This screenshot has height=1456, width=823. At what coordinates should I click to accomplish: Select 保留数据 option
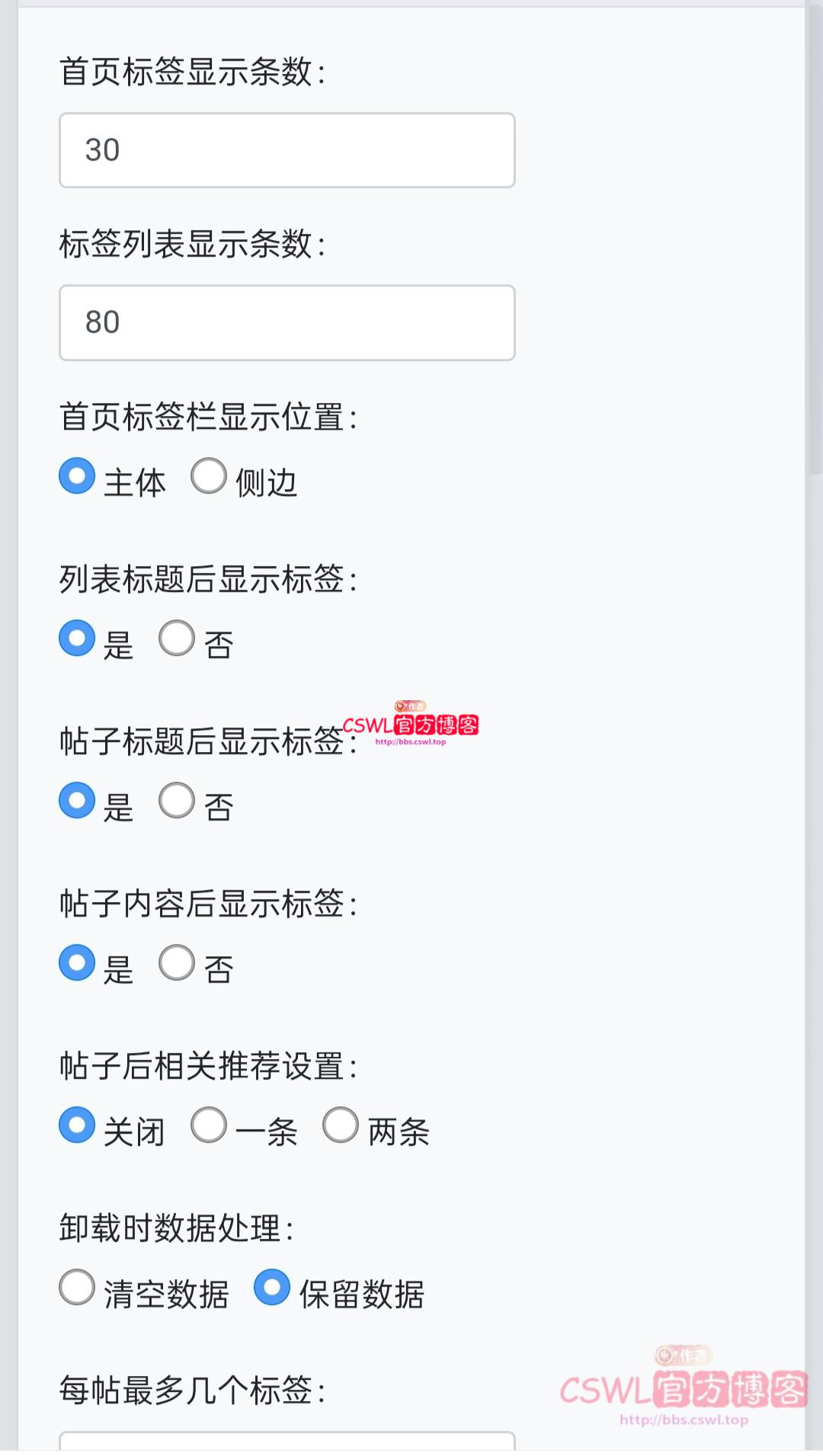point(272,1286)
